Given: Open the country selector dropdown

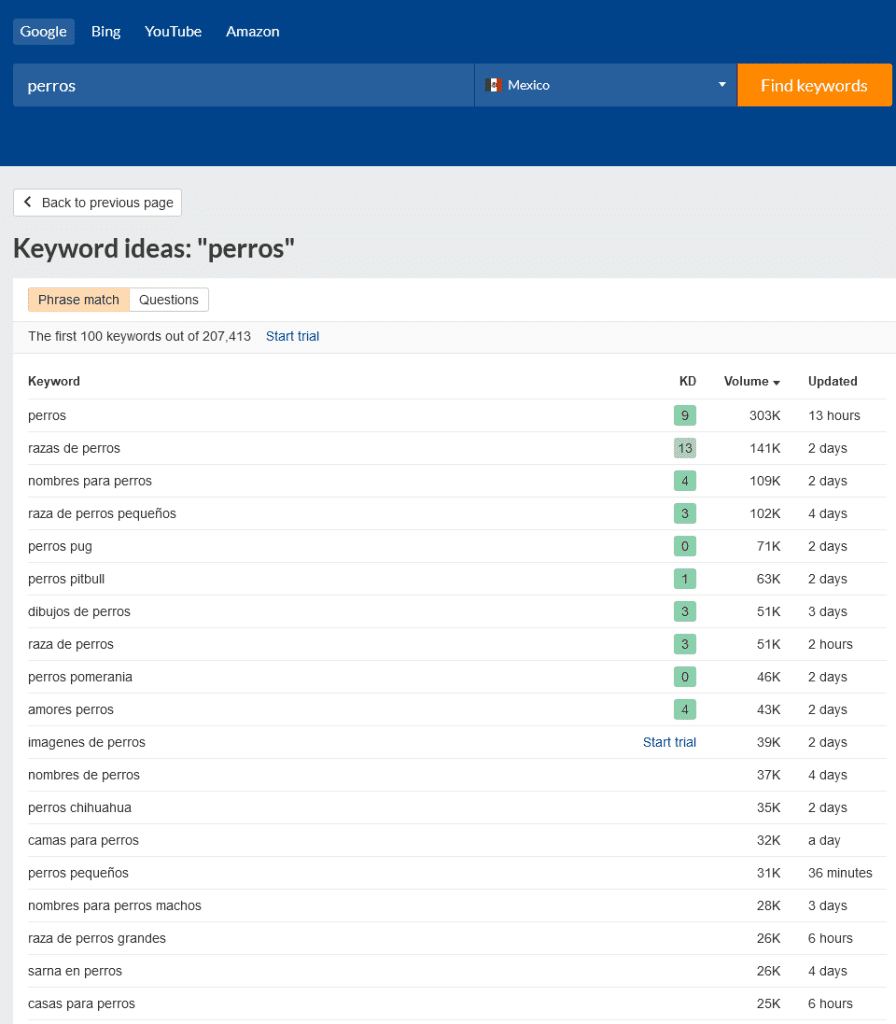Looking at the screenshot, I should (x=605, y=85).
